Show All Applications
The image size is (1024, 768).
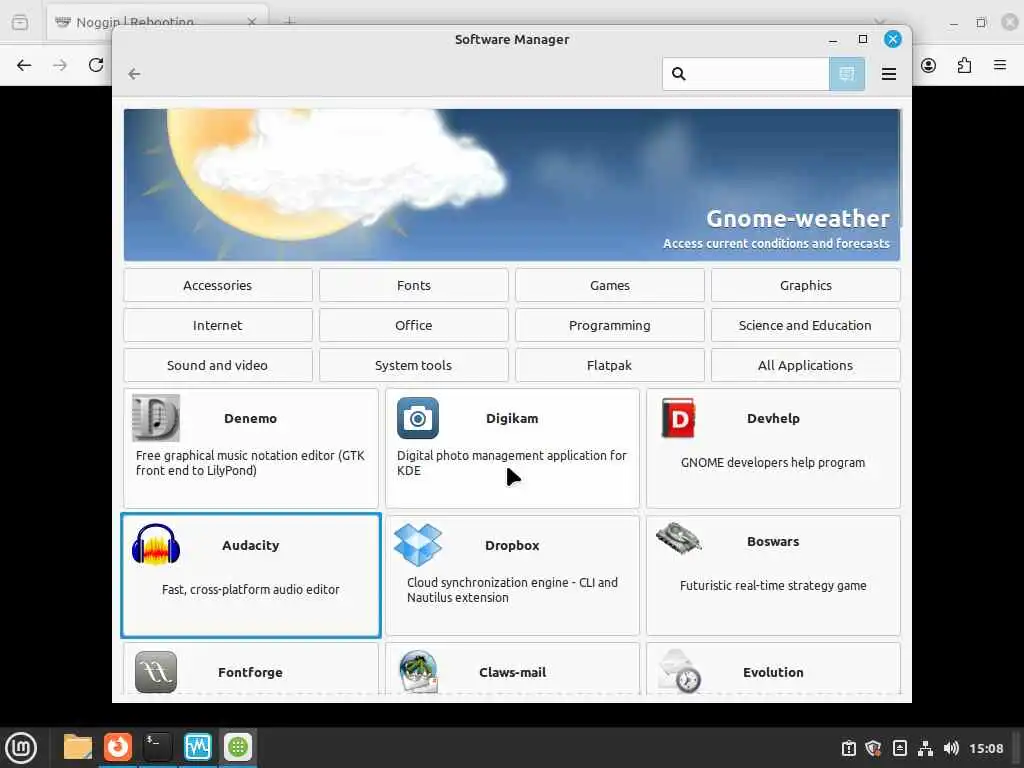tap(806, 365)
